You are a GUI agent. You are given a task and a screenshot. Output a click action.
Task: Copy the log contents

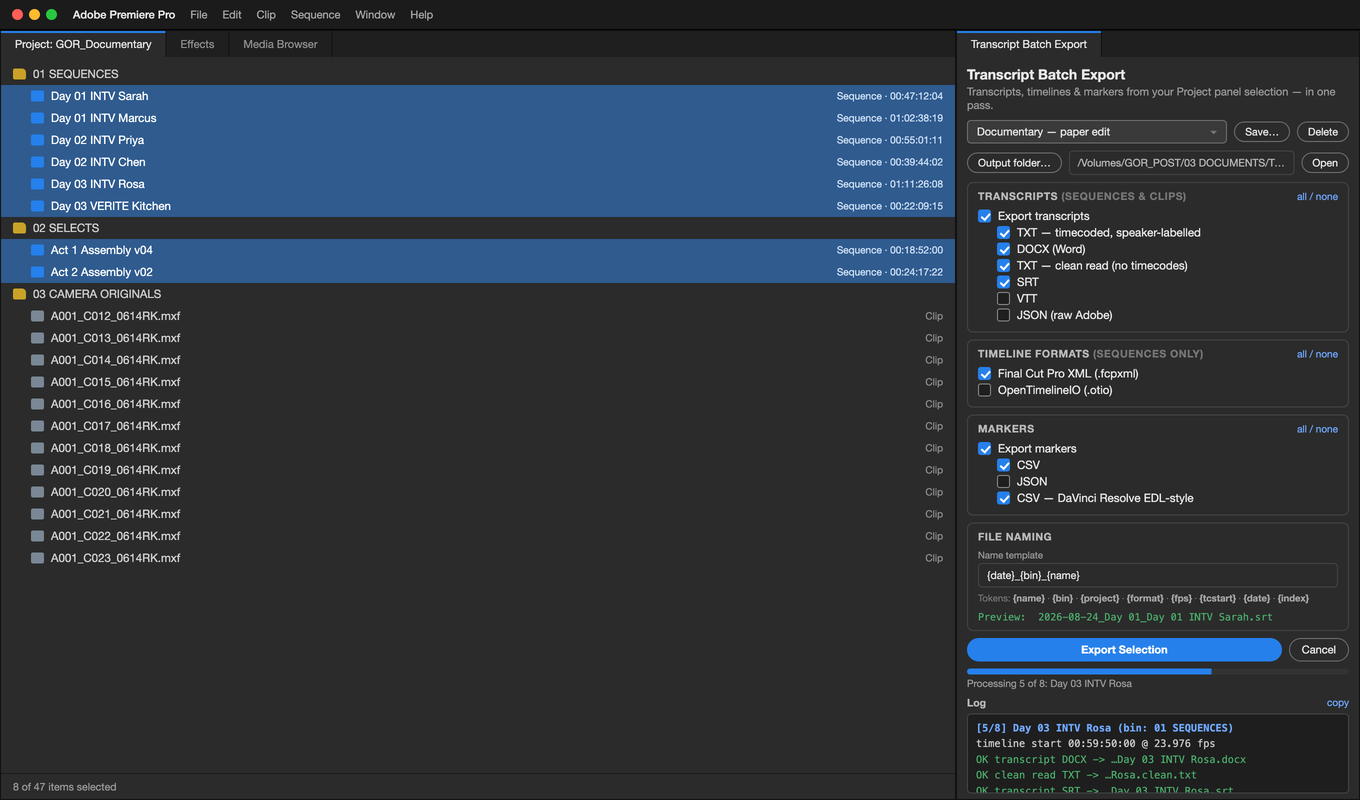click(x=1338, y=703)
